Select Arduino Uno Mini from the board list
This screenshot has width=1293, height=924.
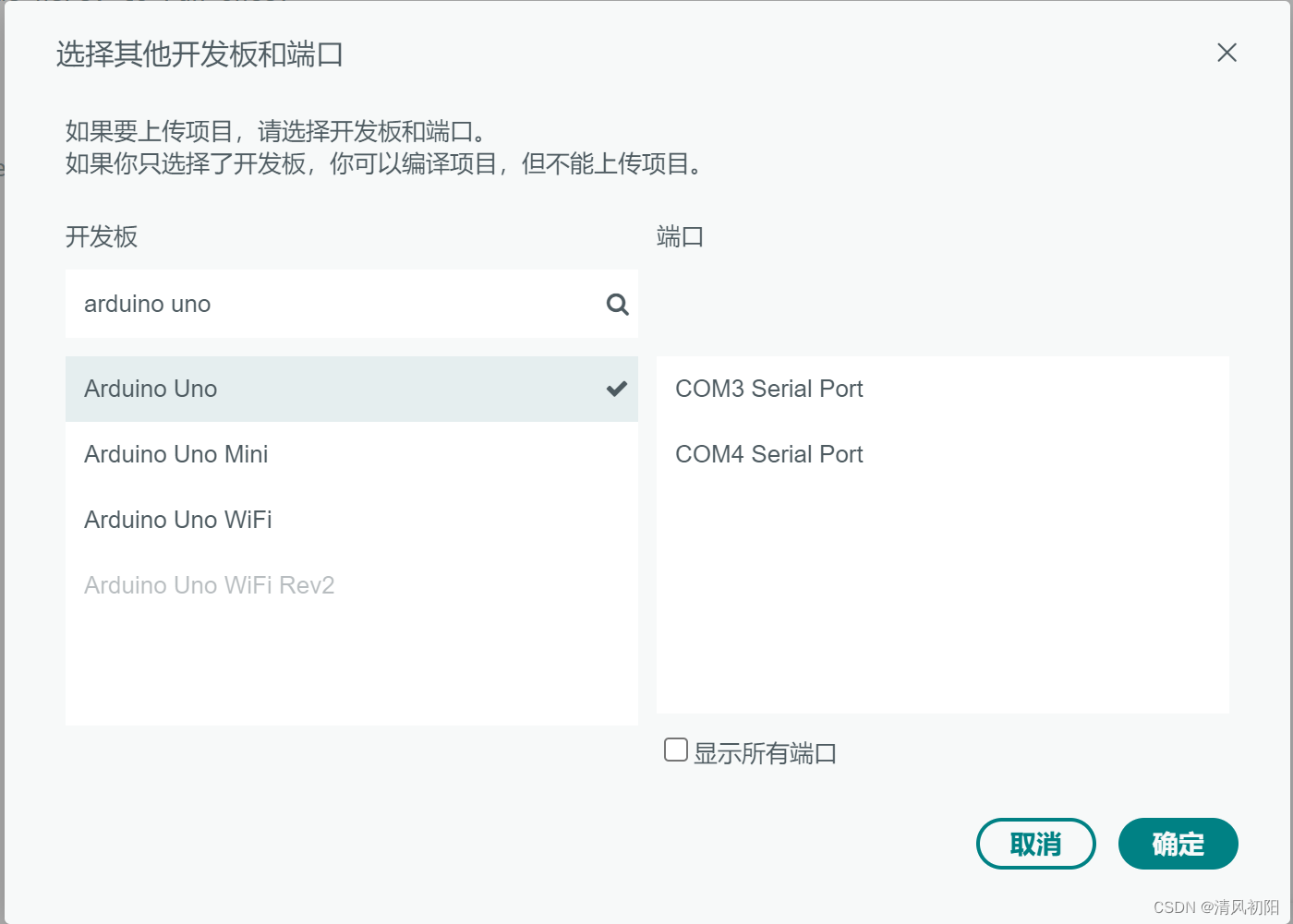pyautogui.click(x=175, y=453)
